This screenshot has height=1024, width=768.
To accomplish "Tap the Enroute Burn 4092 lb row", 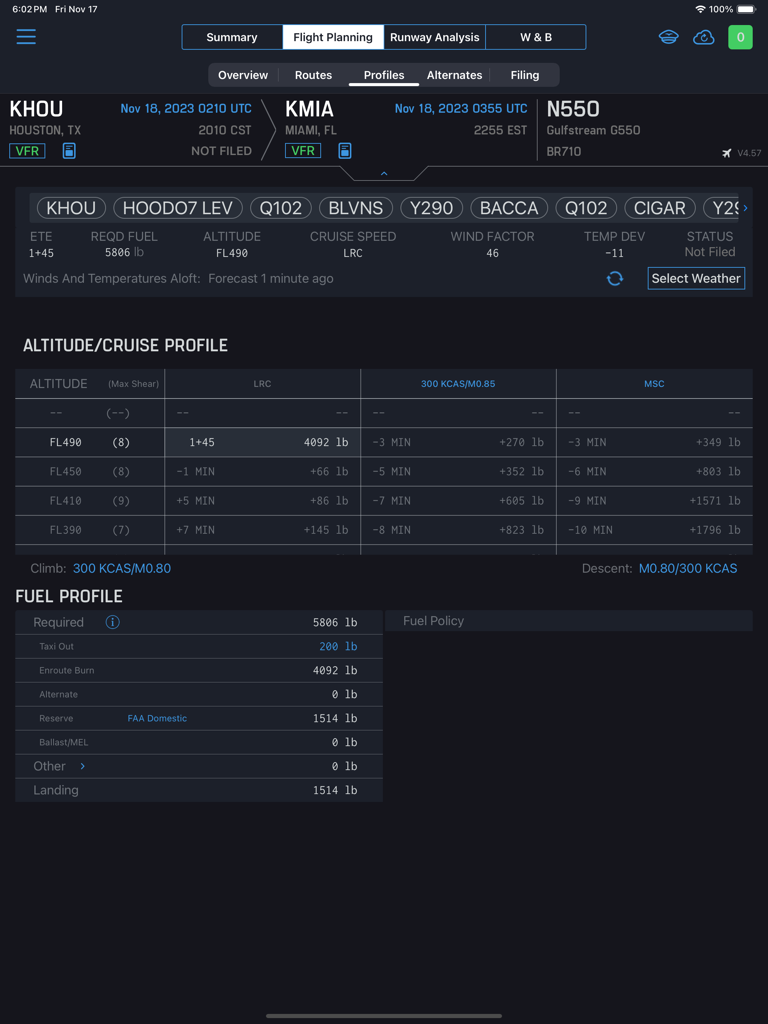I will 199,671.
